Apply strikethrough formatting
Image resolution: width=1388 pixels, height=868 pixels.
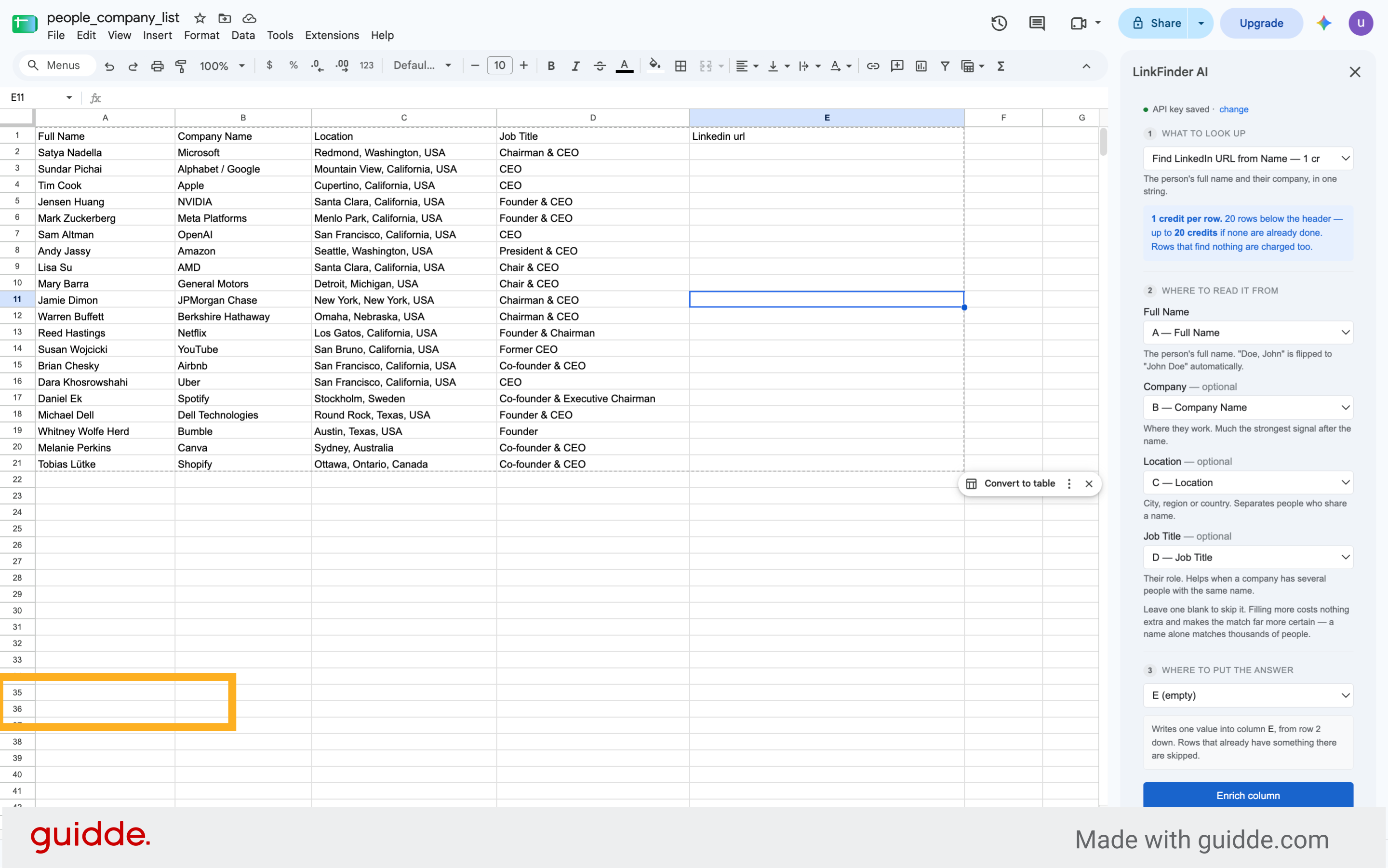[600, 66]
